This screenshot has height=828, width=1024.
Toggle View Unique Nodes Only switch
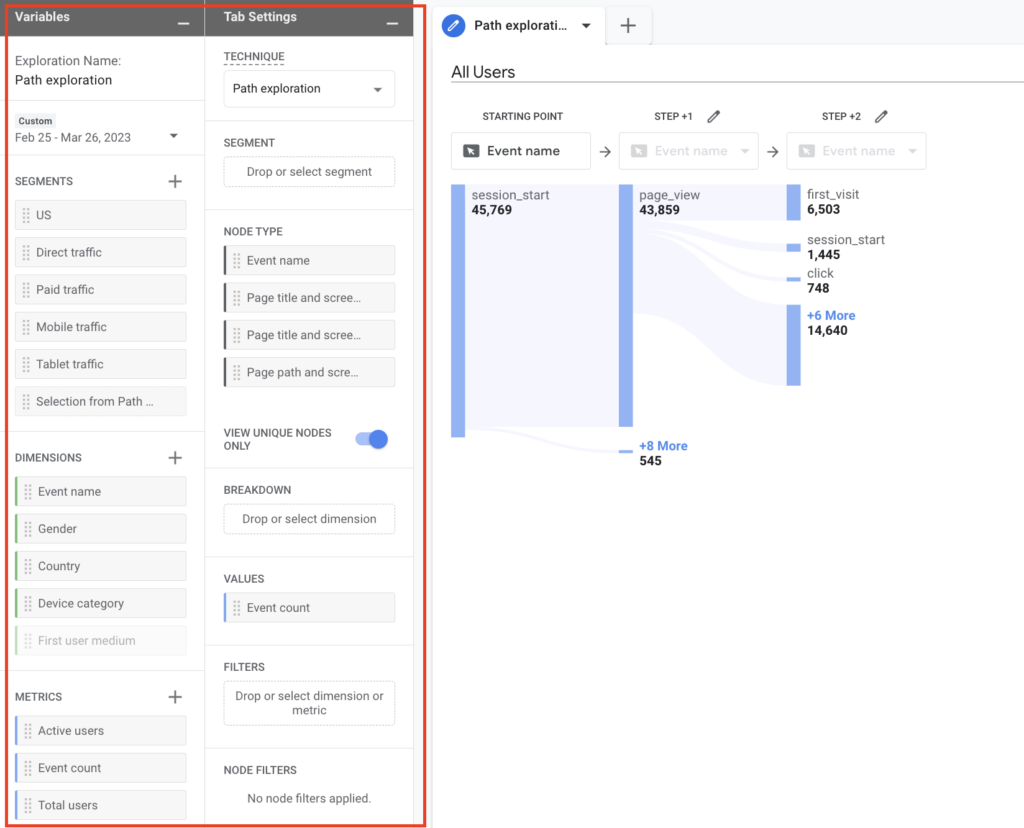[x=371, y=439]
